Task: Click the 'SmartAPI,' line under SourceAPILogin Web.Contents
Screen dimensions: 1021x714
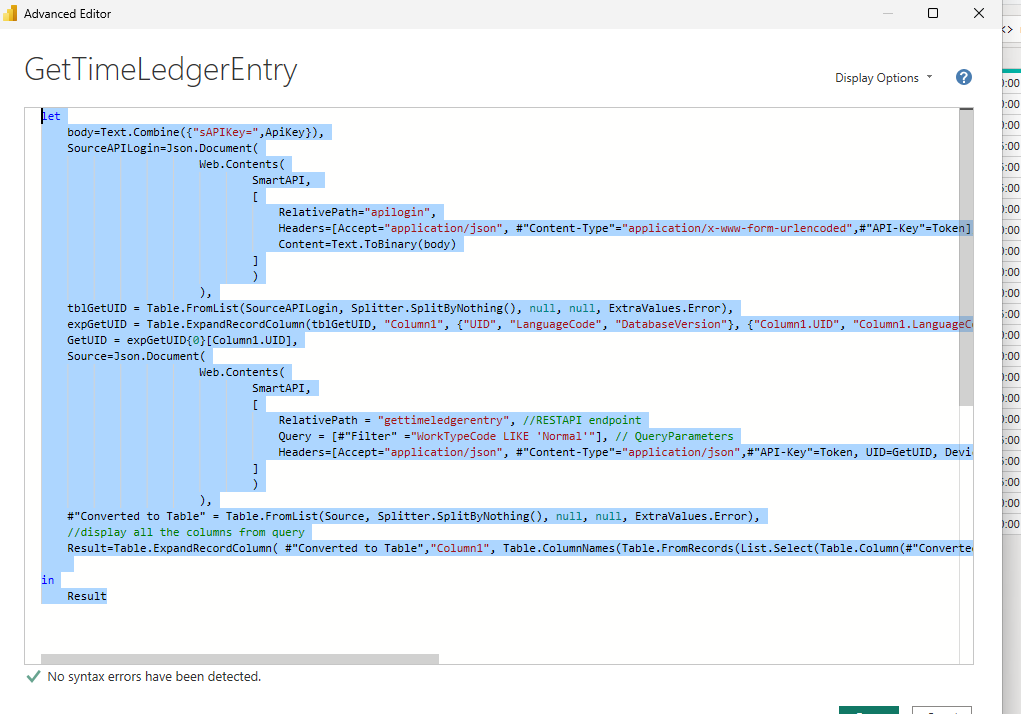Action: (x=281, y=180)
